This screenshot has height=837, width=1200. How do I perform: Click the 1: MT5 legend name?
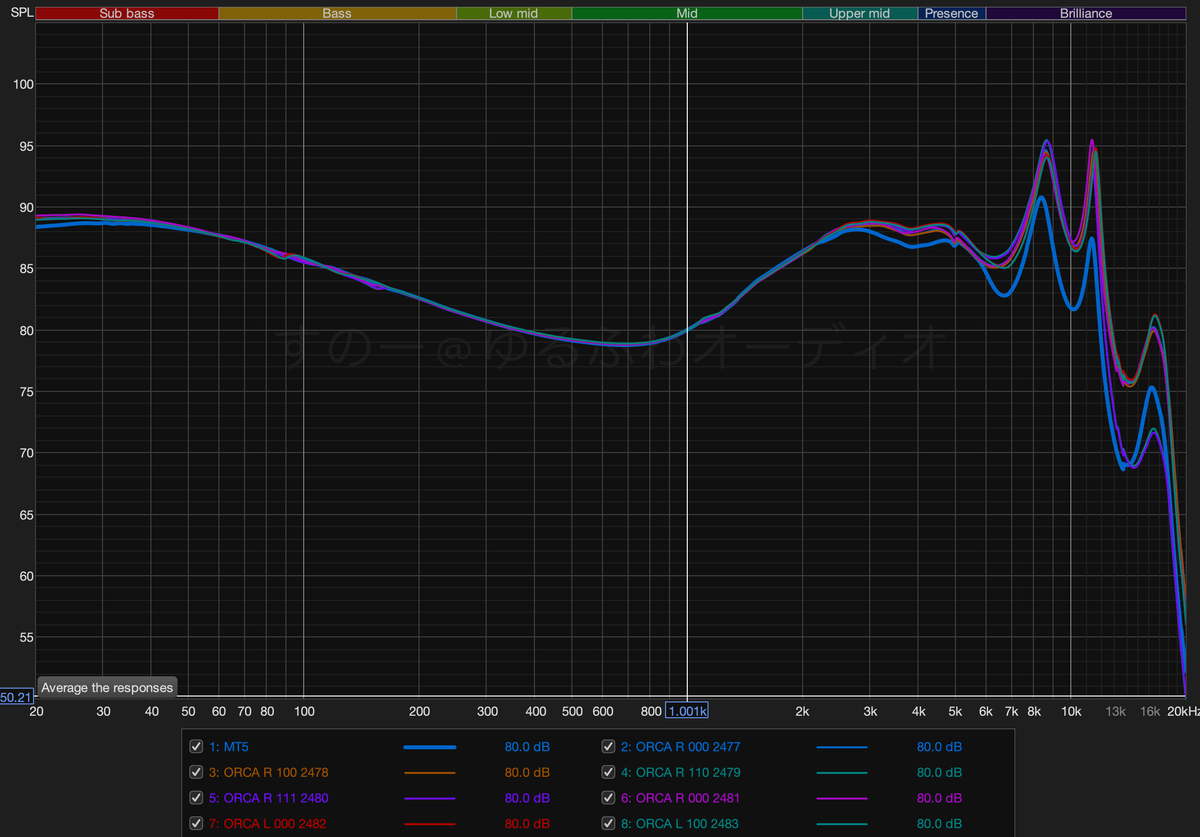click(x=228, y=747)
